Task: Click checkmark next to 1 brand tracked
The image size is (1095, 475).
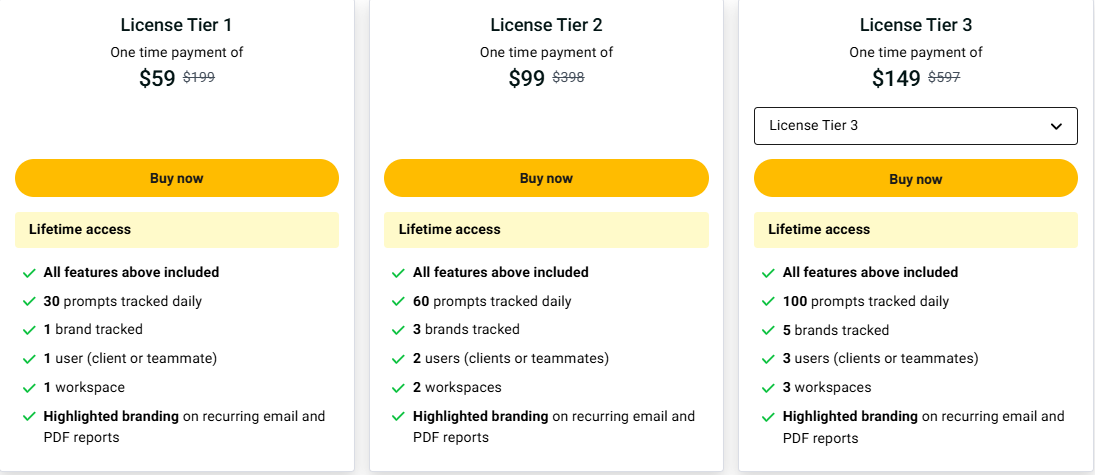Action: click(29, 330)
